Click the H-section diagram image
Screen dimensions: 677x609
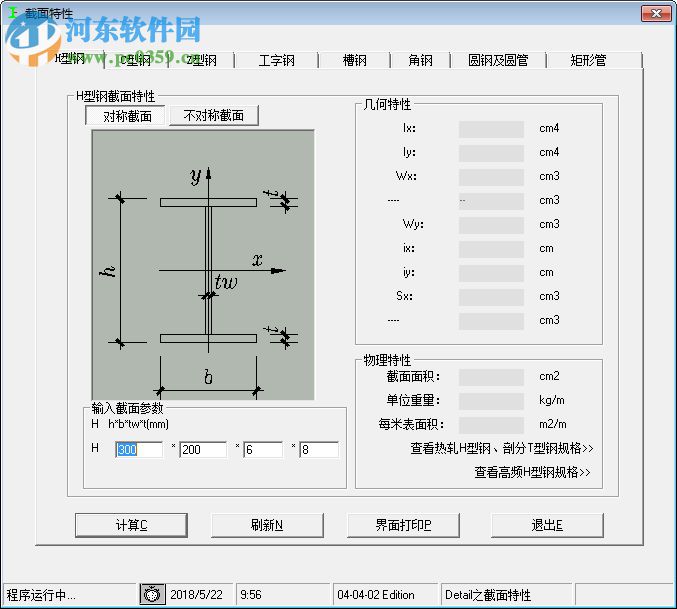pyautogui.click(x=203, y=265)
